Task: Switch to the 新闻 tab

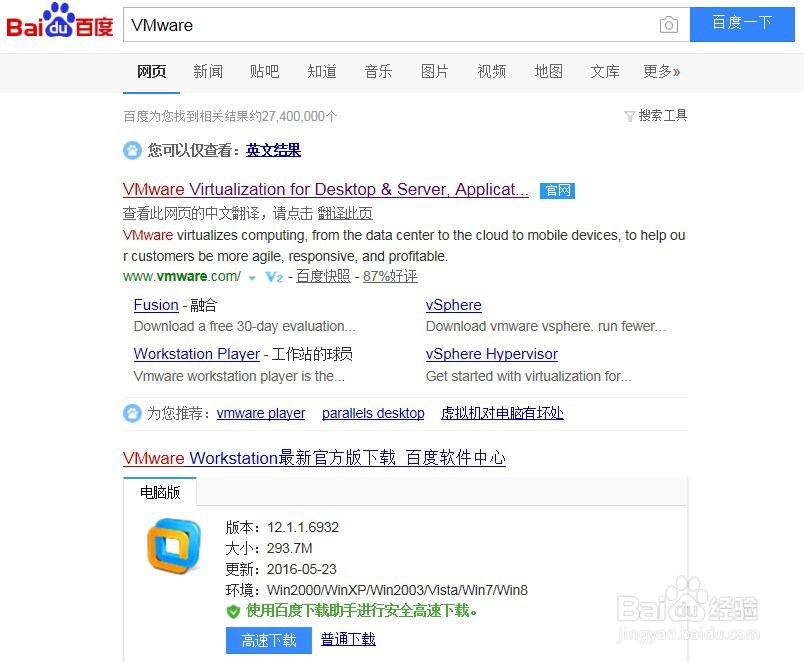Action: click(208, 71)
